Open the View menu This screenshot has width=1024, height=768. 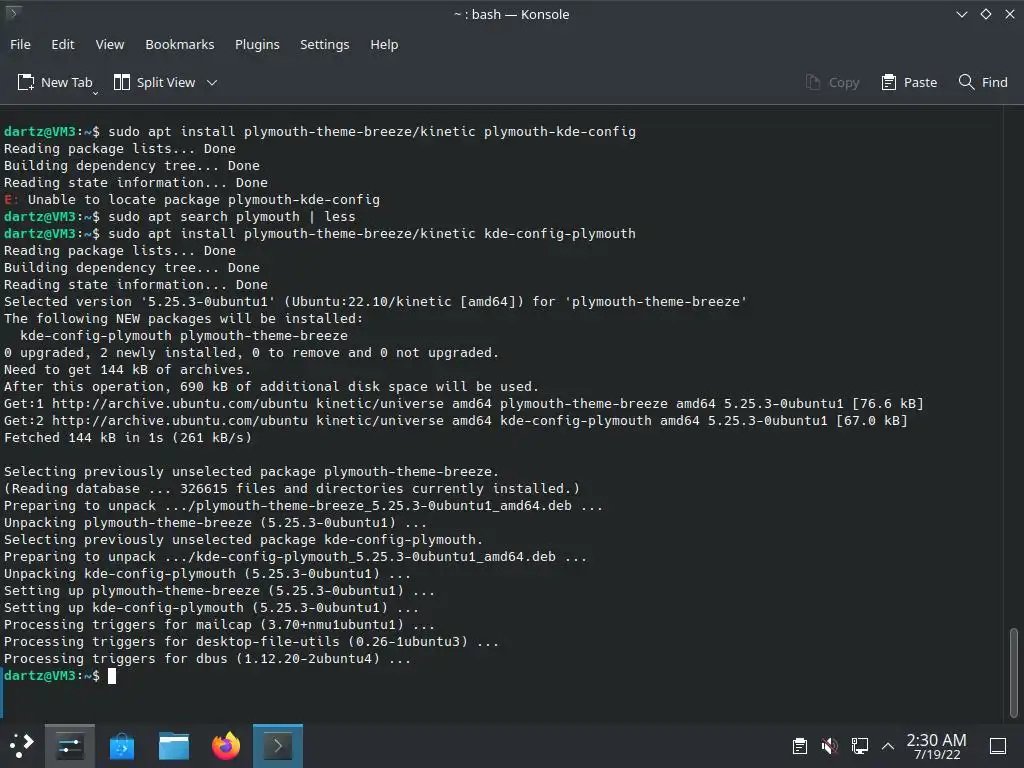(x=110, y=44)
